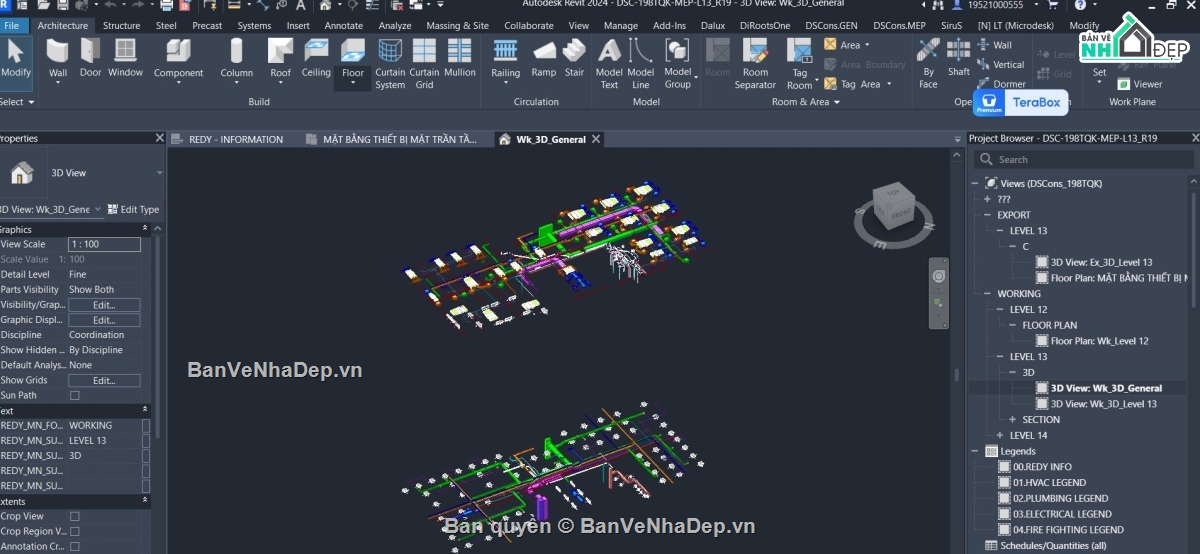This screenshot has width=1200, height=554.
Task: Click the Area tool in Room & Area
Action: (847, 45)
